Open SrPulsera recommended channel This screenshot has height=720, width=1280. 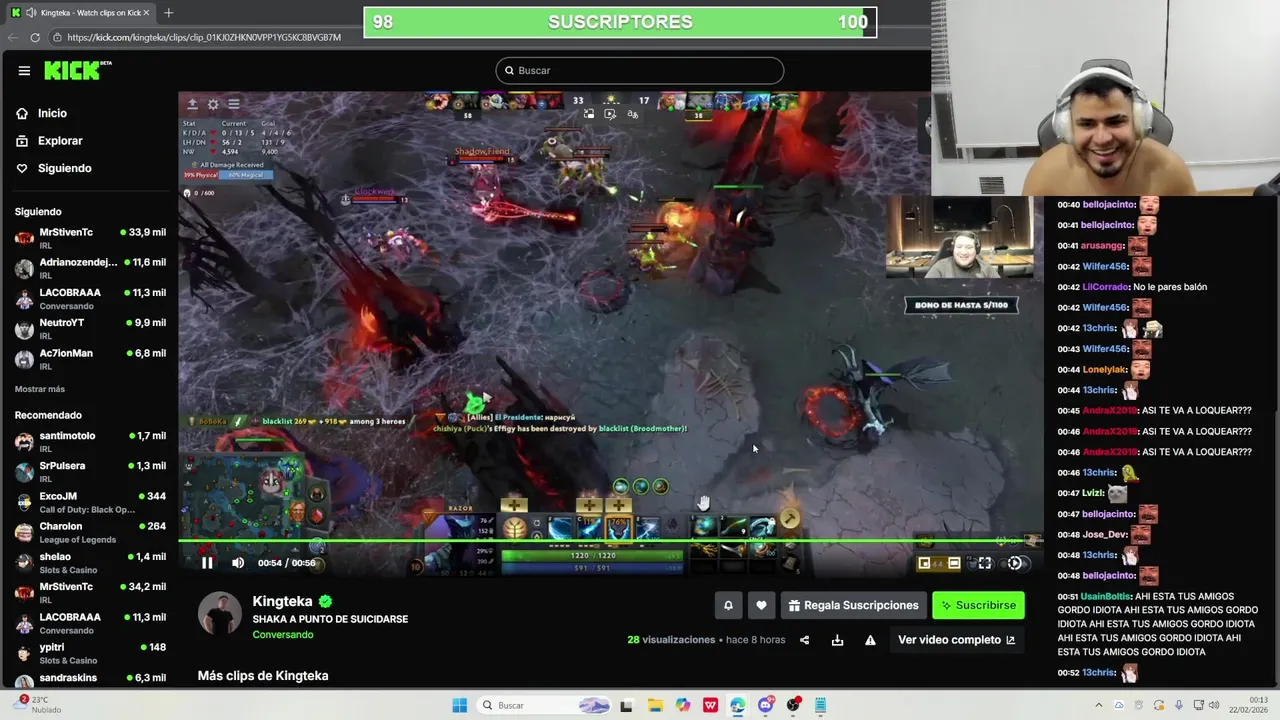coord(90,471)
